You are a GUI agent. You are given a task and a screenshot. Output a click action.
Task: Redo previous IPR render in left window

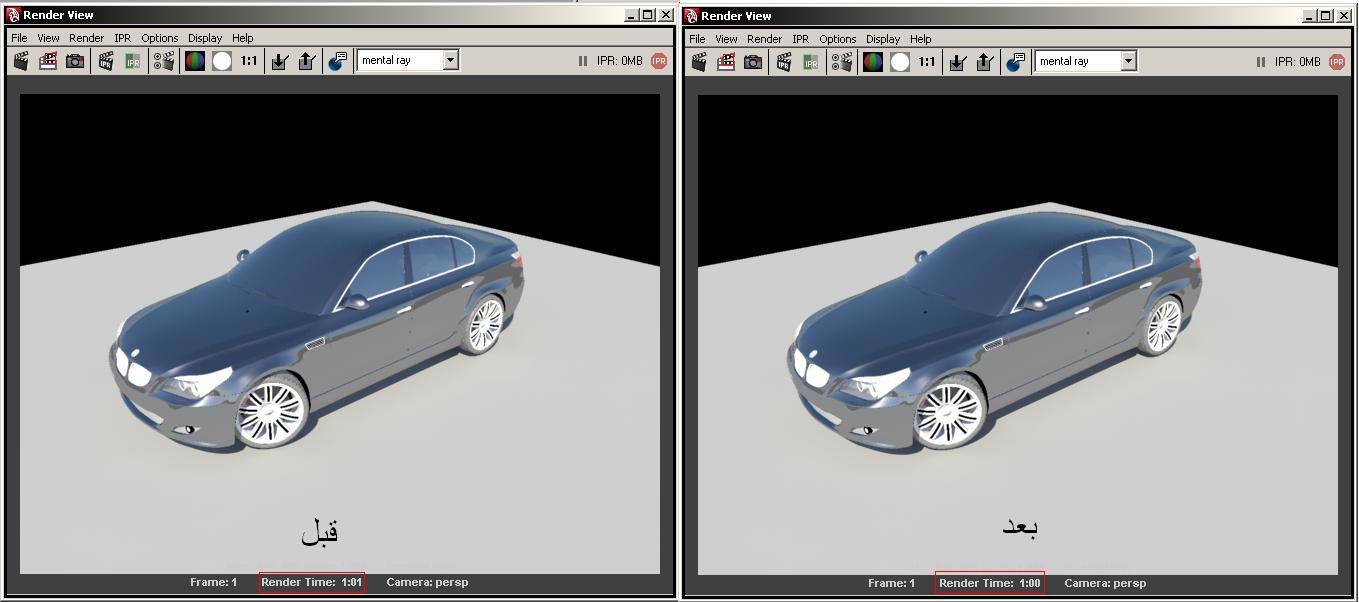(106, 61)
